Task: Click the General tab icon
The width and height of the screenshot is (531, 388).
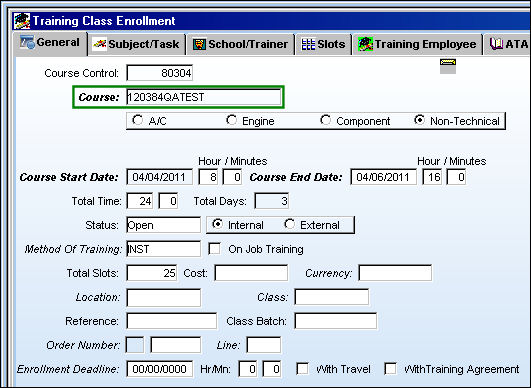Action: [27, 43]
